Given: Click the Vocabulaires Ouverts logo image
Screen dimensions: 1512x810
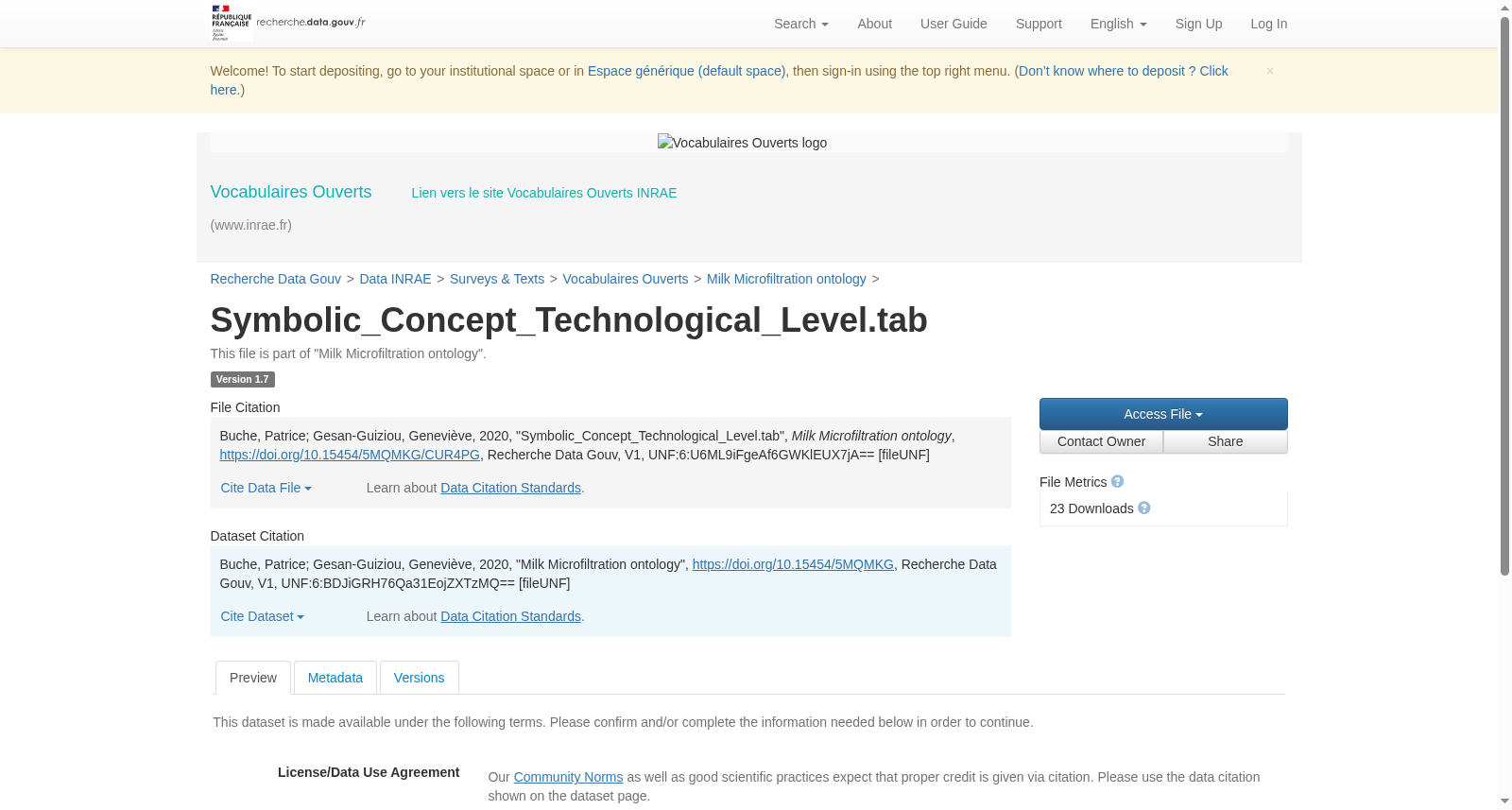Looking at the screenshot, I should point(742,143).
